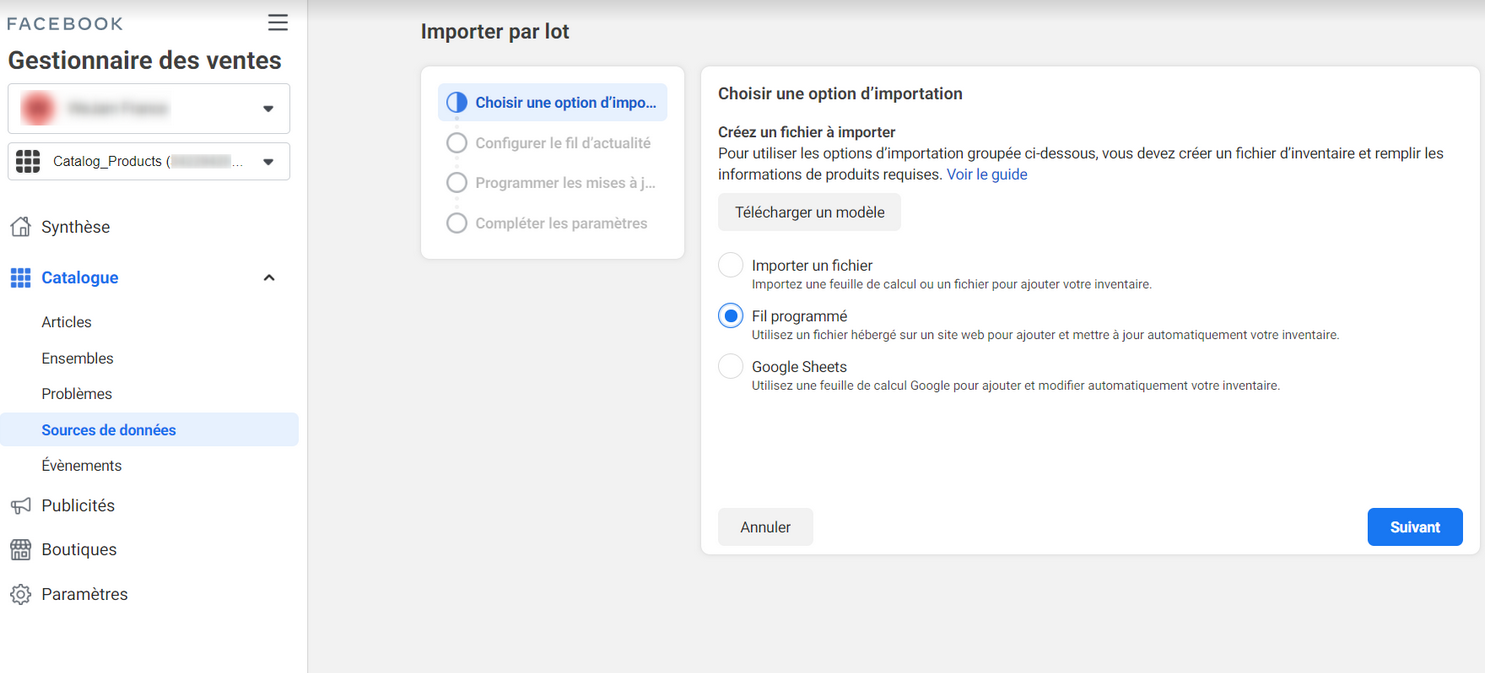Image resolution: width=1485 pixels, height=673 pixels.
Task: Click the Synthèse home icon
Action: coord(20,227)
